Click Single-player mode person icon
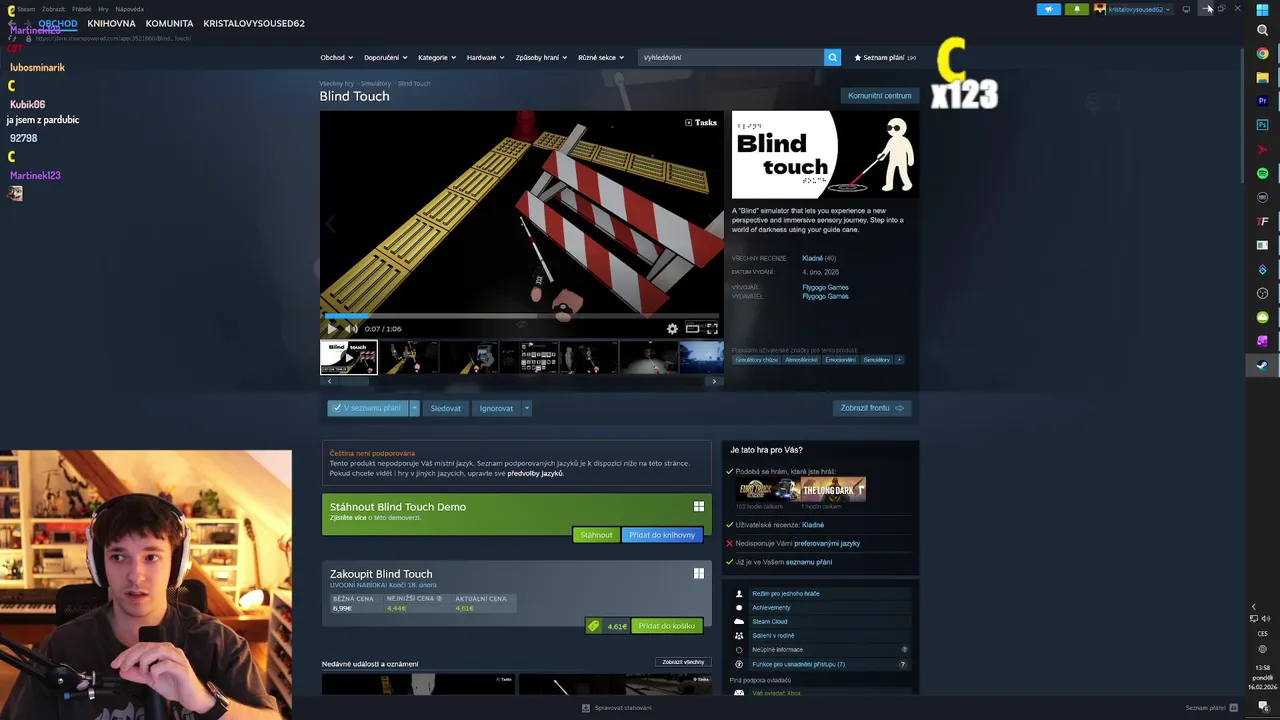The width and height of the screenshot is (1280, 720). click(739, 593)
